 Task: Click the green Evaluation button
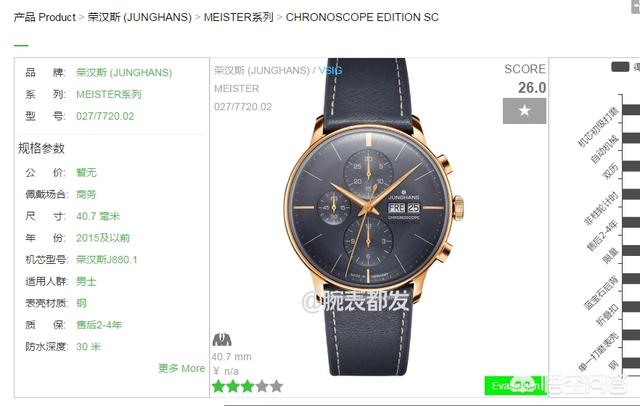click(x=515, y=386)
